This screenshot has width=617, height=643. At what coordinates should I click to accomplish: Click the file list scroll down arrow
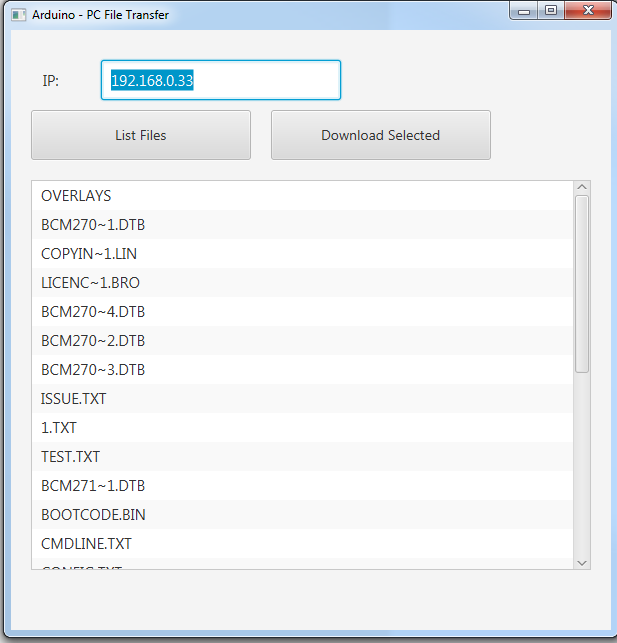click(x=582, y=563)
